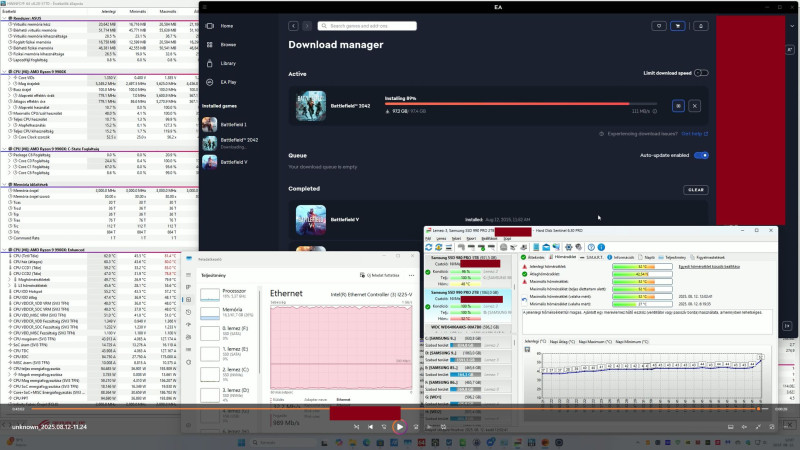Open the Windows Start button
800x450 pixels.
coord(241,442)
